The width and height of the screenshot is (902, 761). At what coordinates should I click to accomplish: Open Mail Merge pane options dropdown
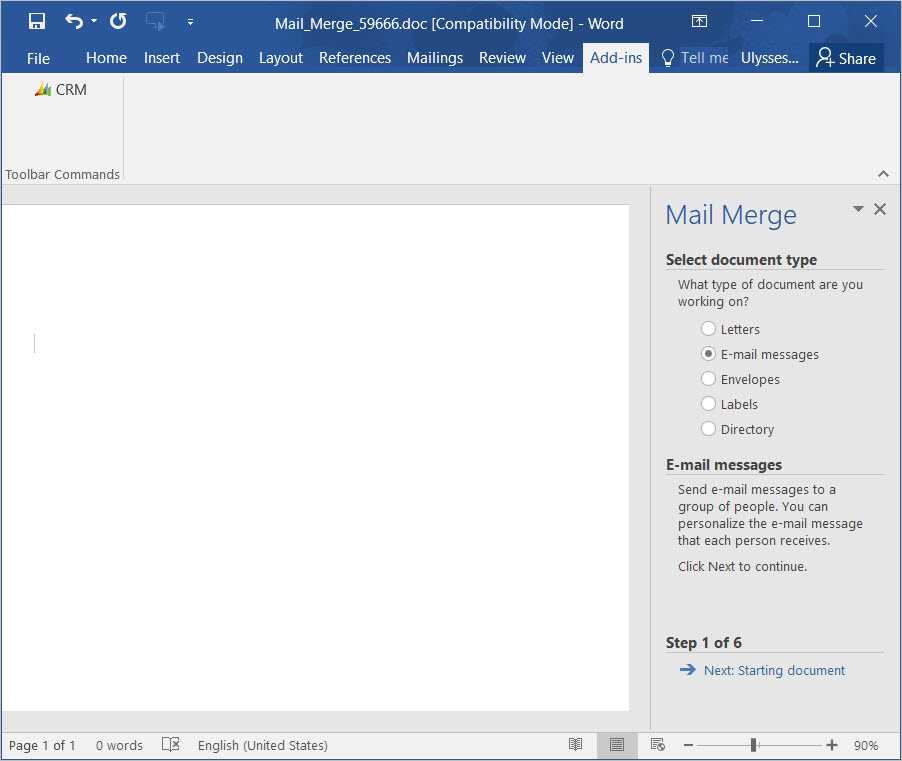tap(857, 209)
